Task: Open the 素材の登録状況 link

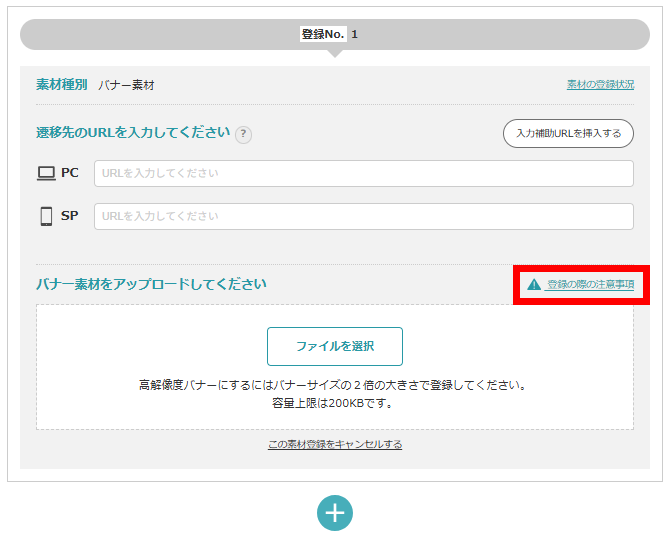Action: click(x=600, y=85)
